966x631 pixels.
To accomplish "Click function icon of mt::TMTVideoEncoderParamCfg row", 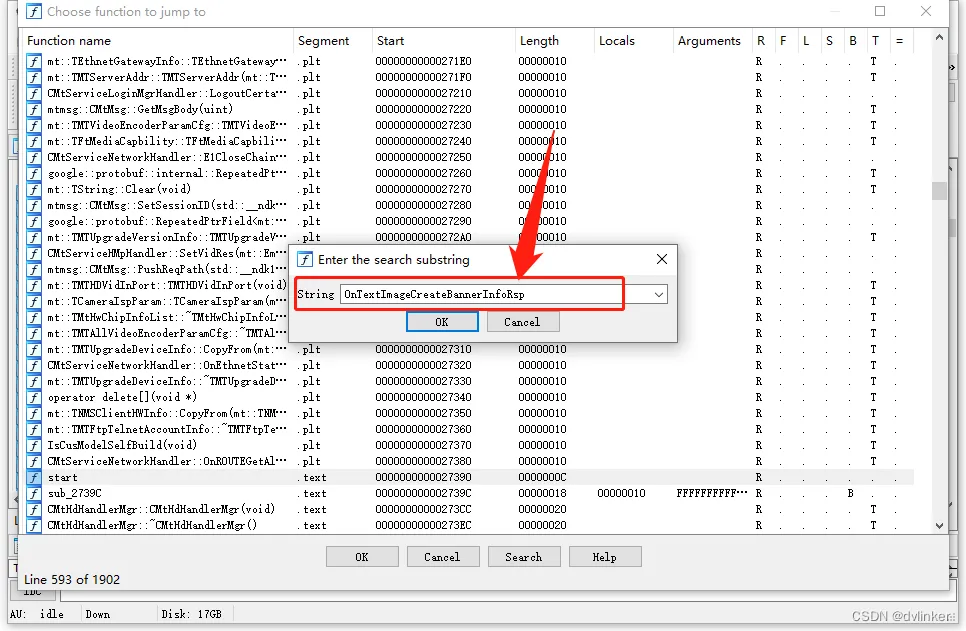I will point(34,126).
